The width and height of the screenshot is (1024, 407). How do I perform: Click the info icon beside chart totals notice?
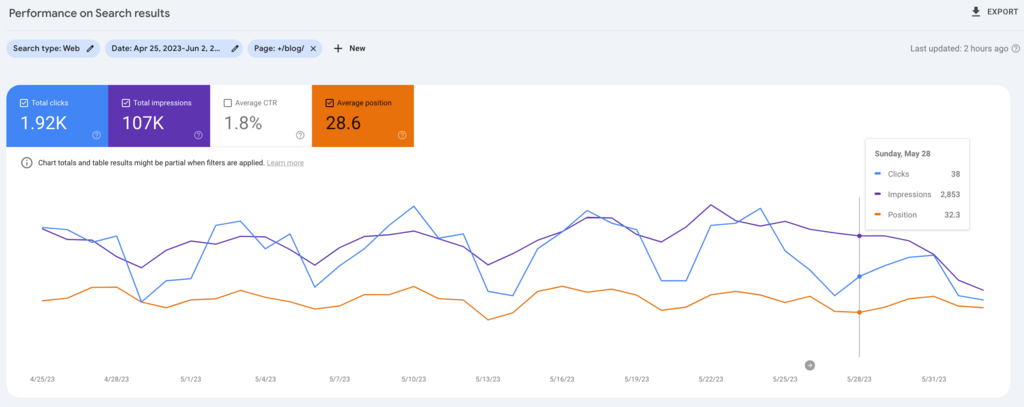click(26, 163)
